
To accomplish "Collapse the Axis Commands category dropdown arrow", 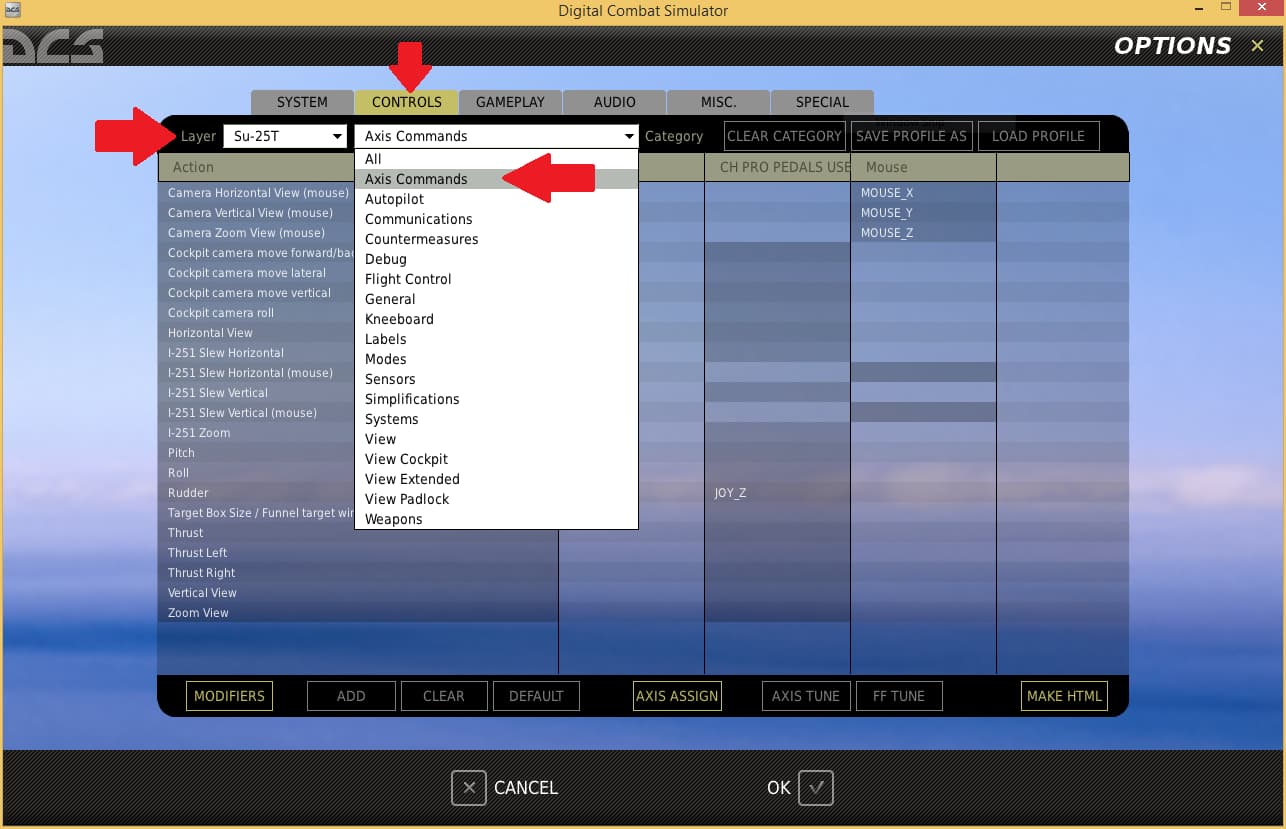I will [629, 136].
